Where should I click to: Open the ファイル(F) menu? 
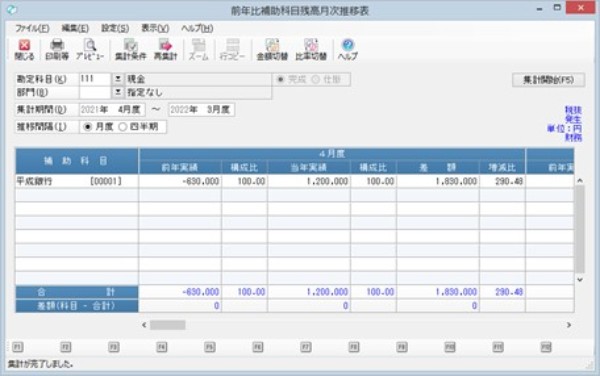[32, 28]
